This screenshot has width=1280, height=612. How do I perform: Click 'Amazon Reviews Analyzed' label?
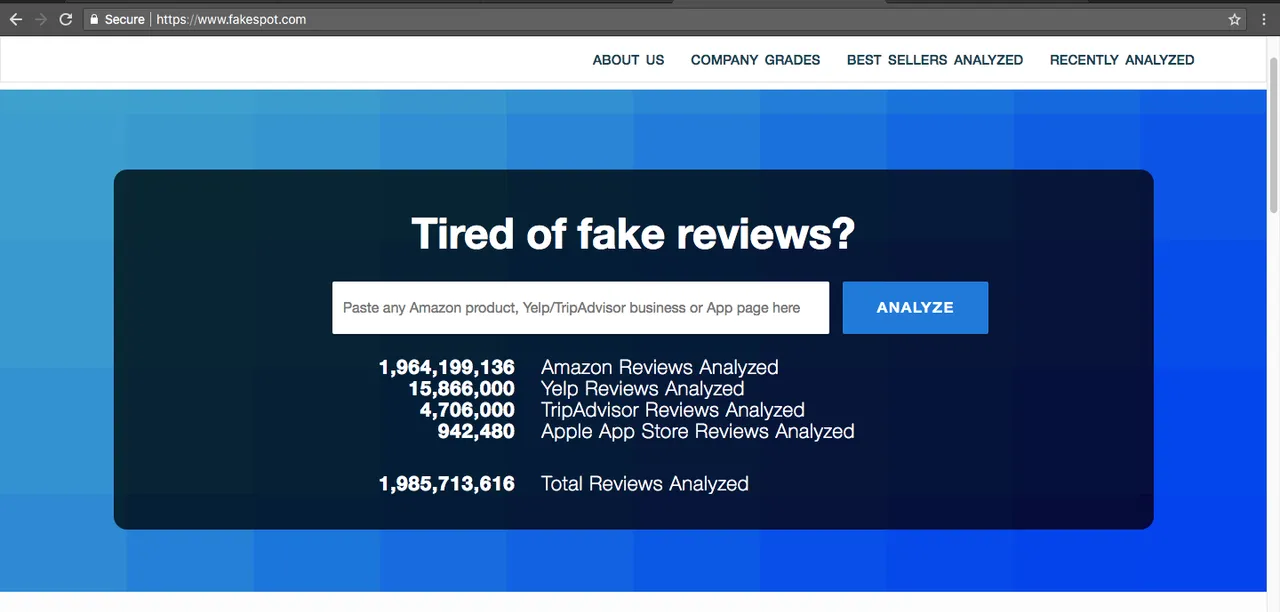(660, 368)
